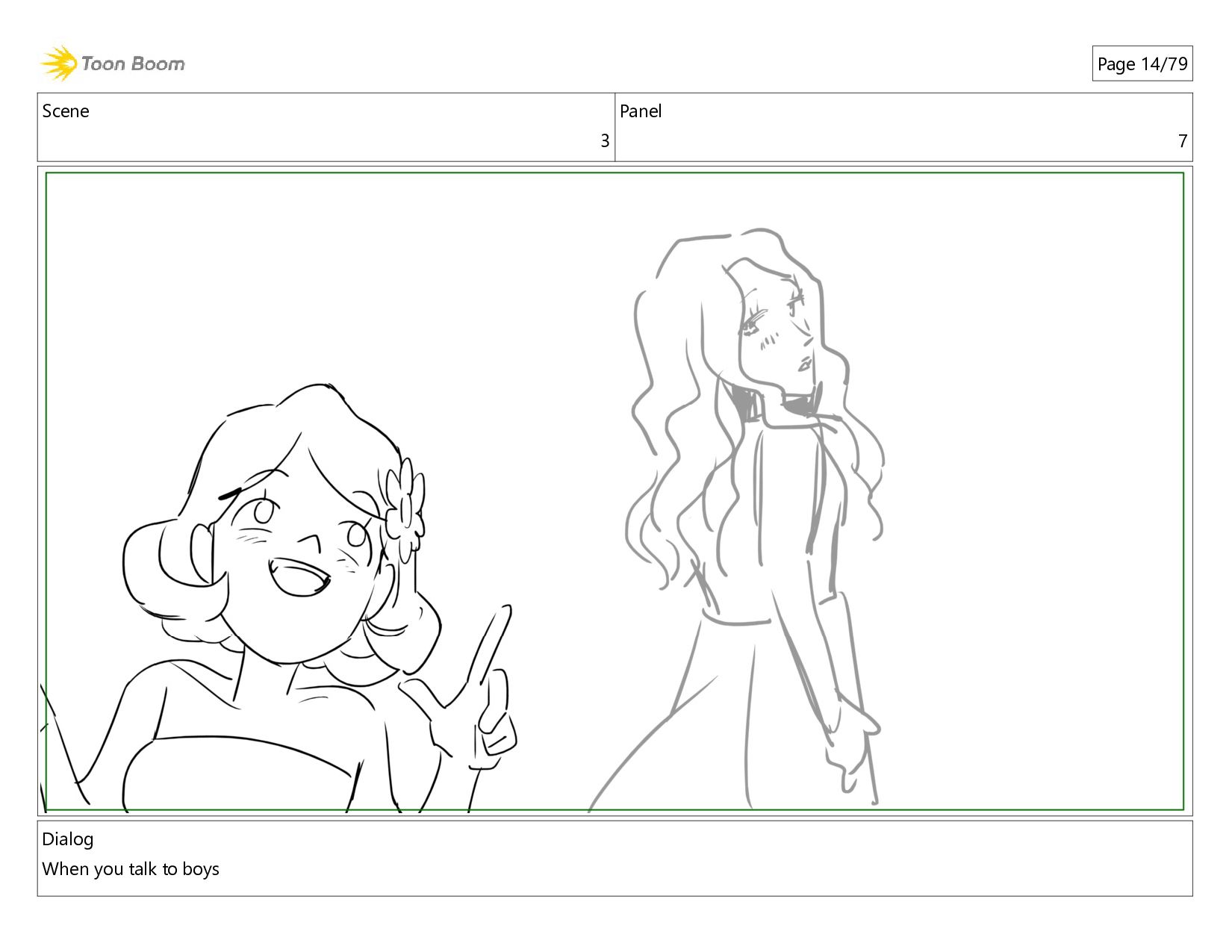
Task: Select the Scene label text
Action: [x=66, y=111]
